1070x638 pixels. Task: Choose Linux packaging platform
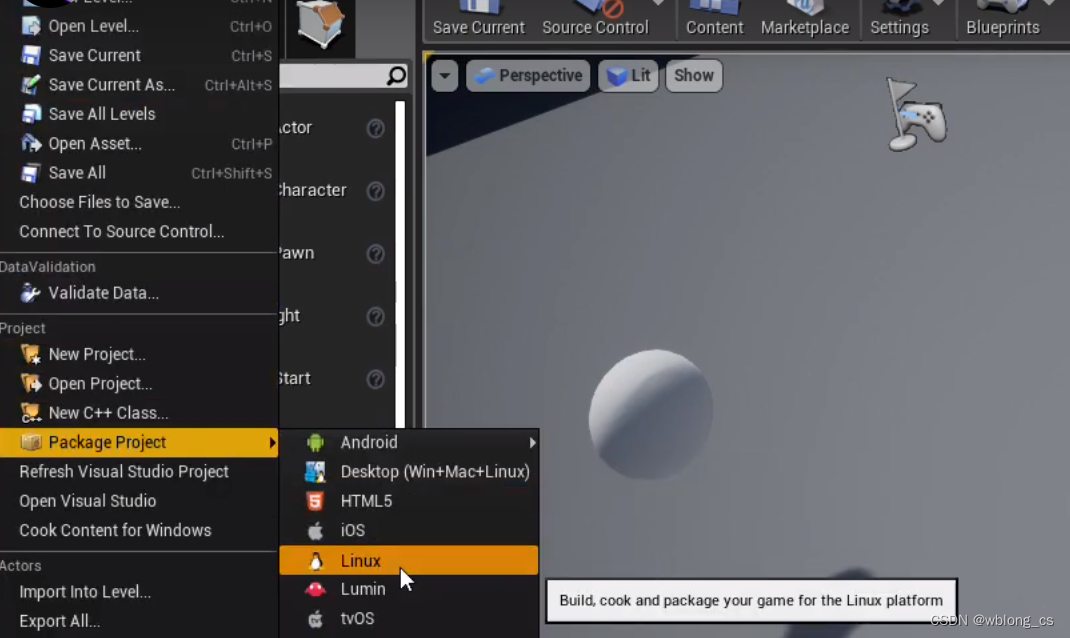click(x=409, y=560)
